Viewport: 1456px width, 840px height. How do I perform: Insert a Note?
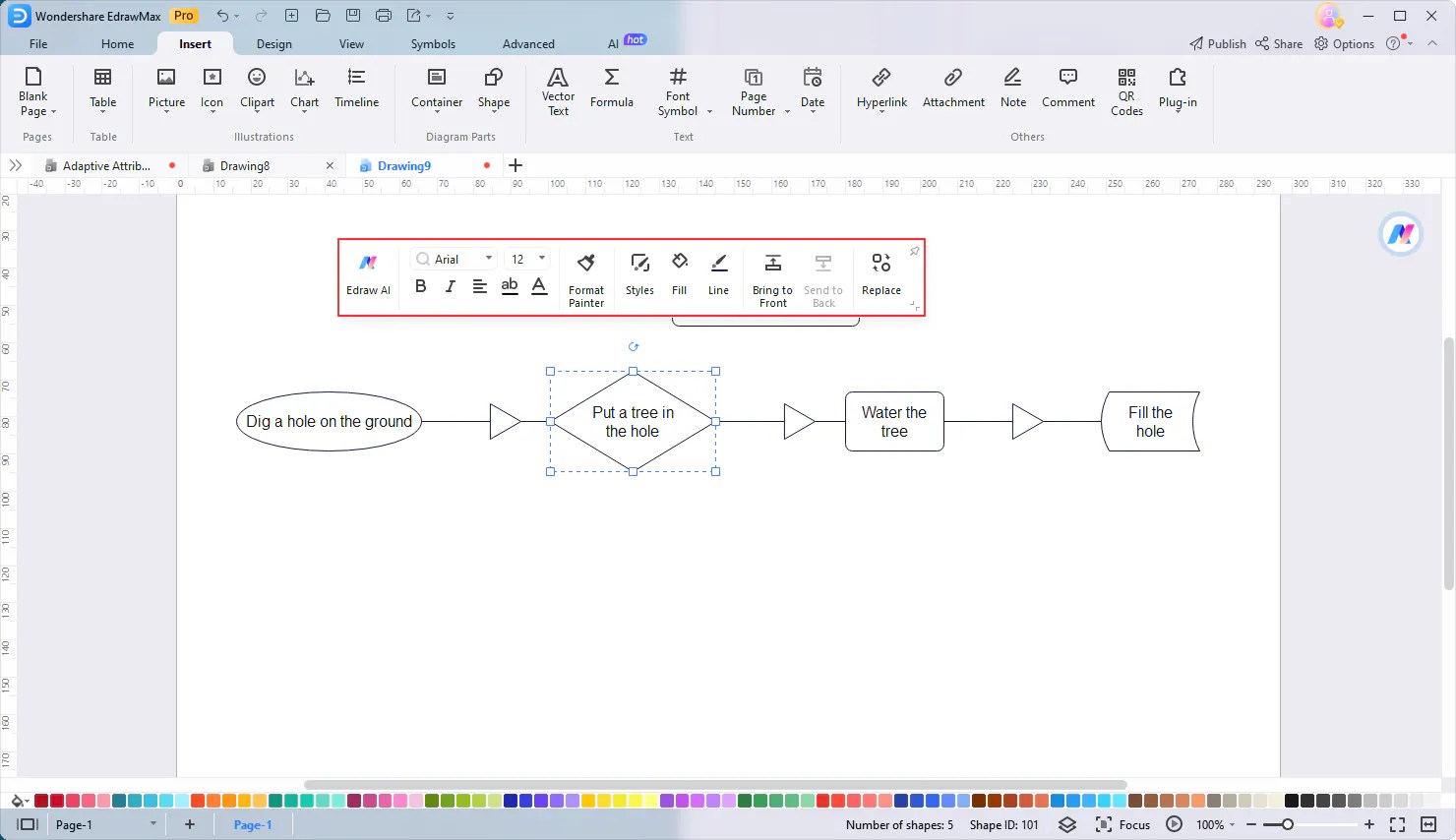tap(1012, 90)
